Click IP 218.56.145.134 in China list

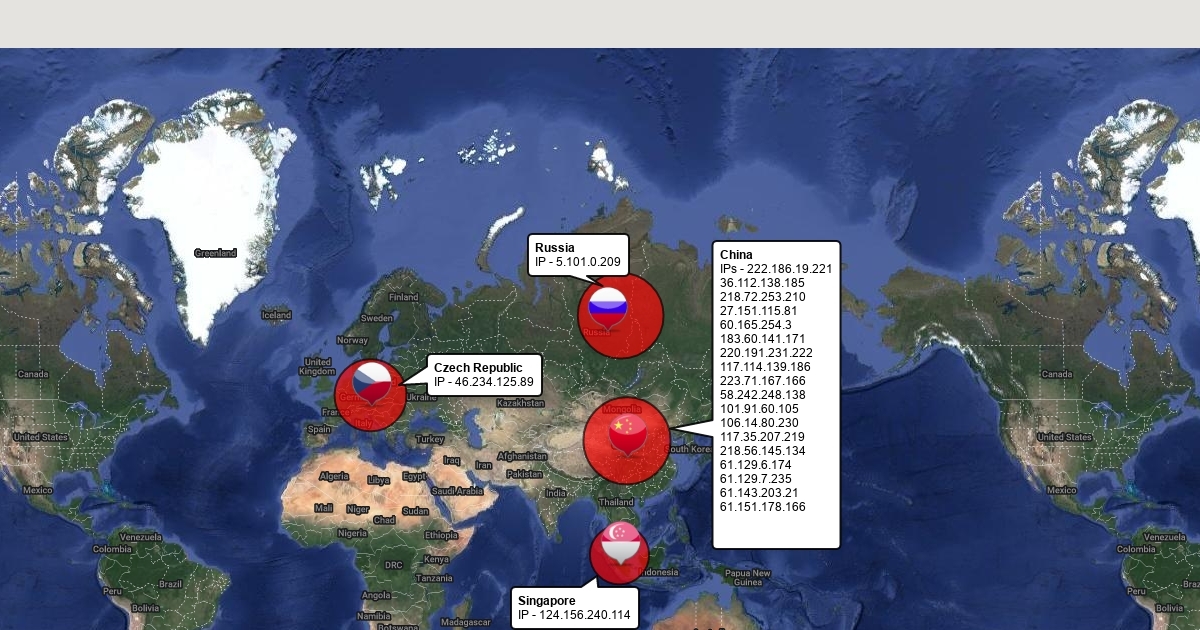(x=762, y=451)
